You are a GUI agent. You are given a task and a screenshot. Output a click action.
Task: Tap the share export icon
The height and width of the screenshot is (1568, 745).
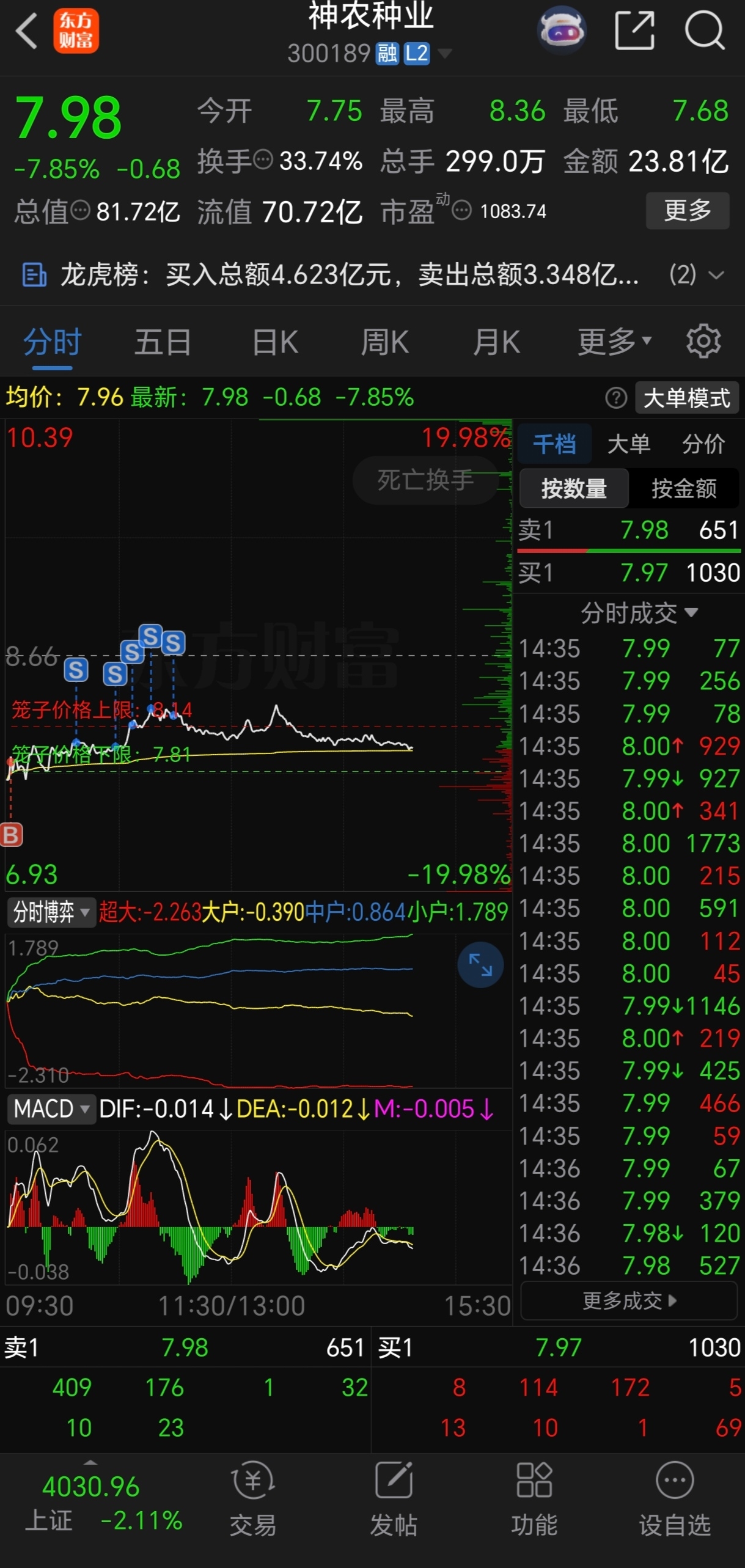(634, 29)
